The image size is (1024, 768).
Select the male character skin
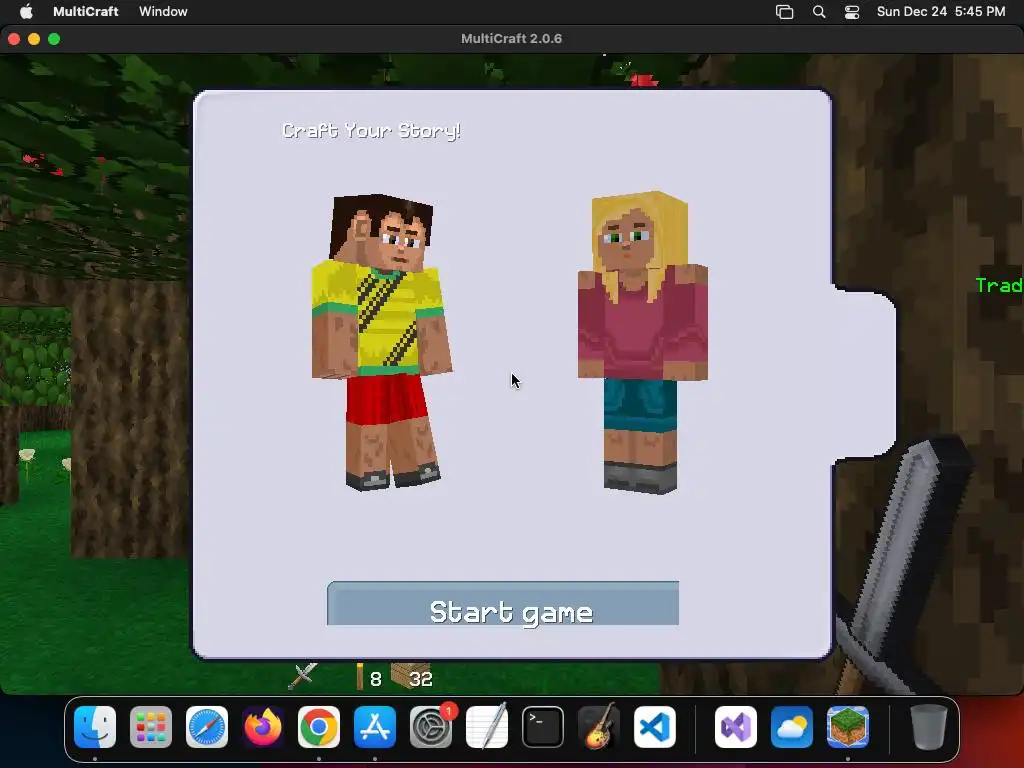(x=382, y=342)
